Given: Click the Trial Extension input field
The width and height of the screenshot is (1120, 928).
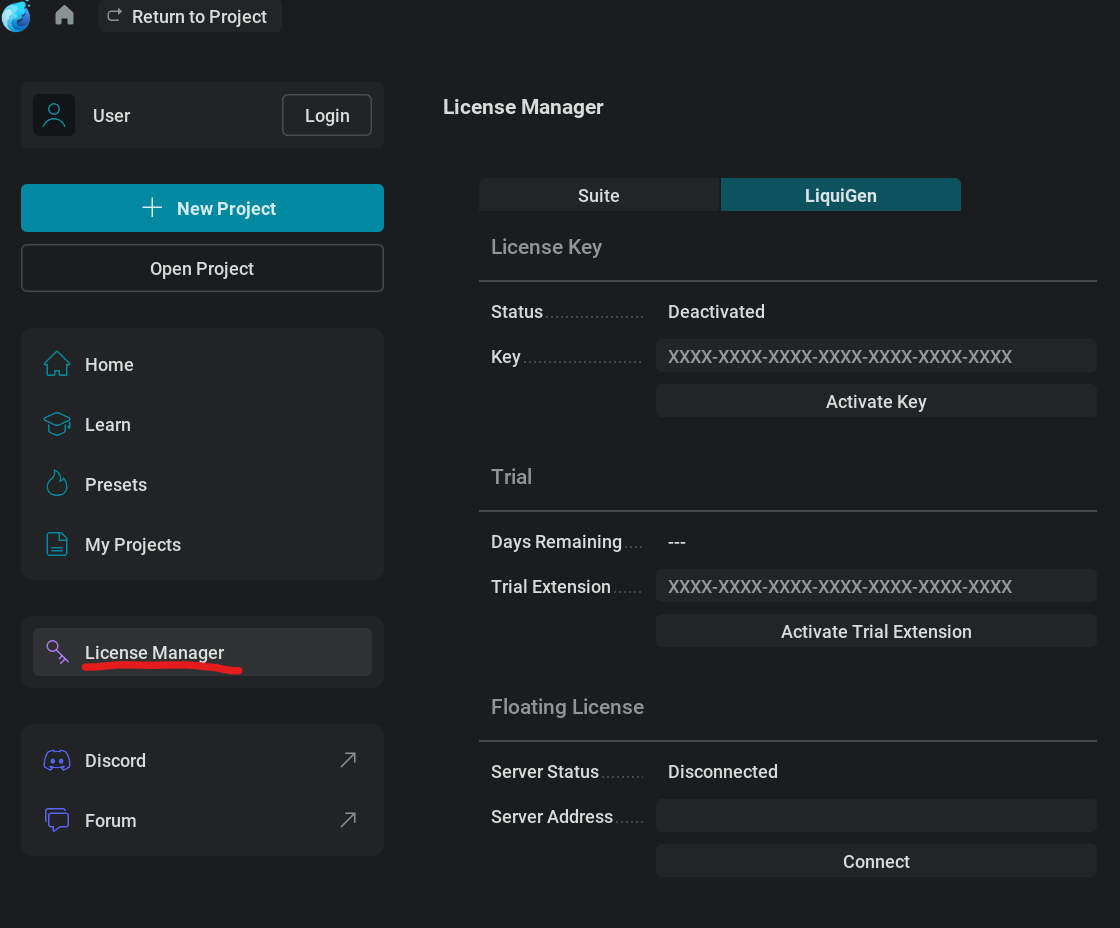Looking at the screenshot, I should [x=876, y=586].
